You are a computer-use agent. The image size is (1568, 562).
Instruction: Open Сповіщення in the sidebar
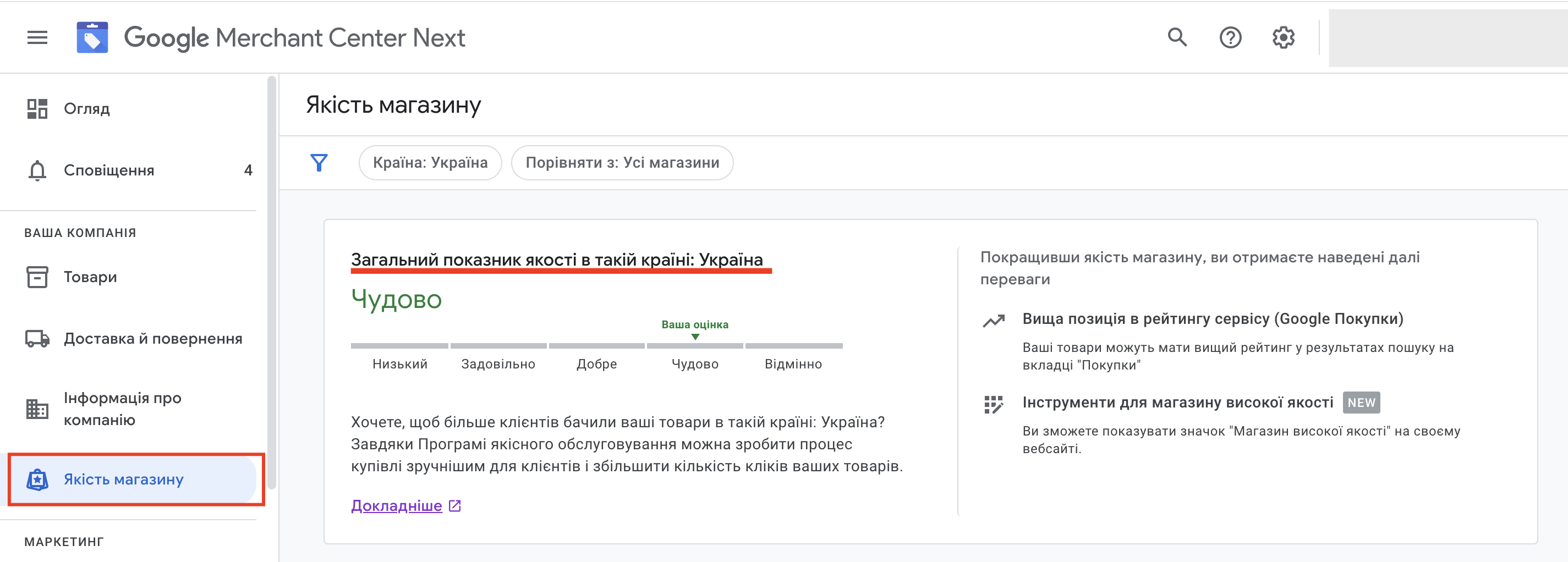(x=109, y=170)
